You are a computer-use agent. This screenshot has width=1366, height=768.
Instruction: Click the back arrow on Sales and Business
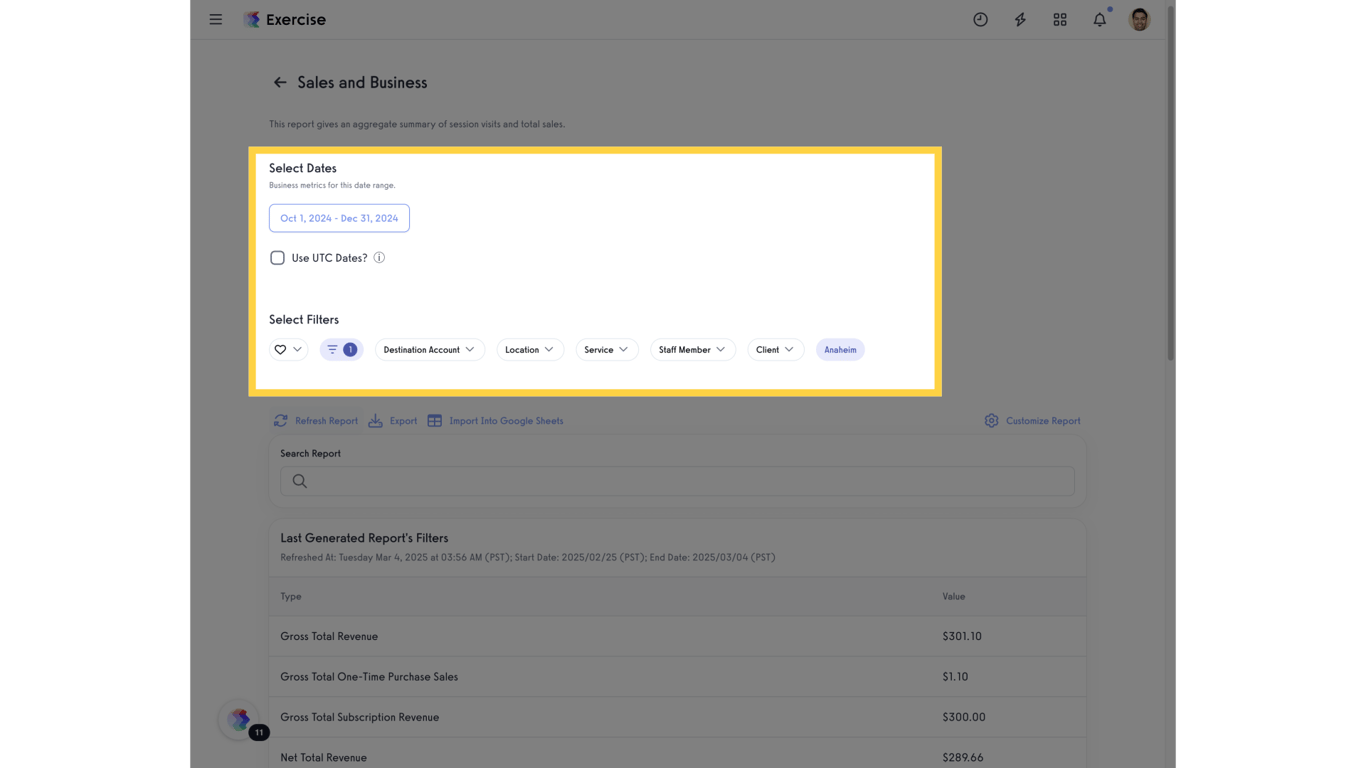[279, 82]
